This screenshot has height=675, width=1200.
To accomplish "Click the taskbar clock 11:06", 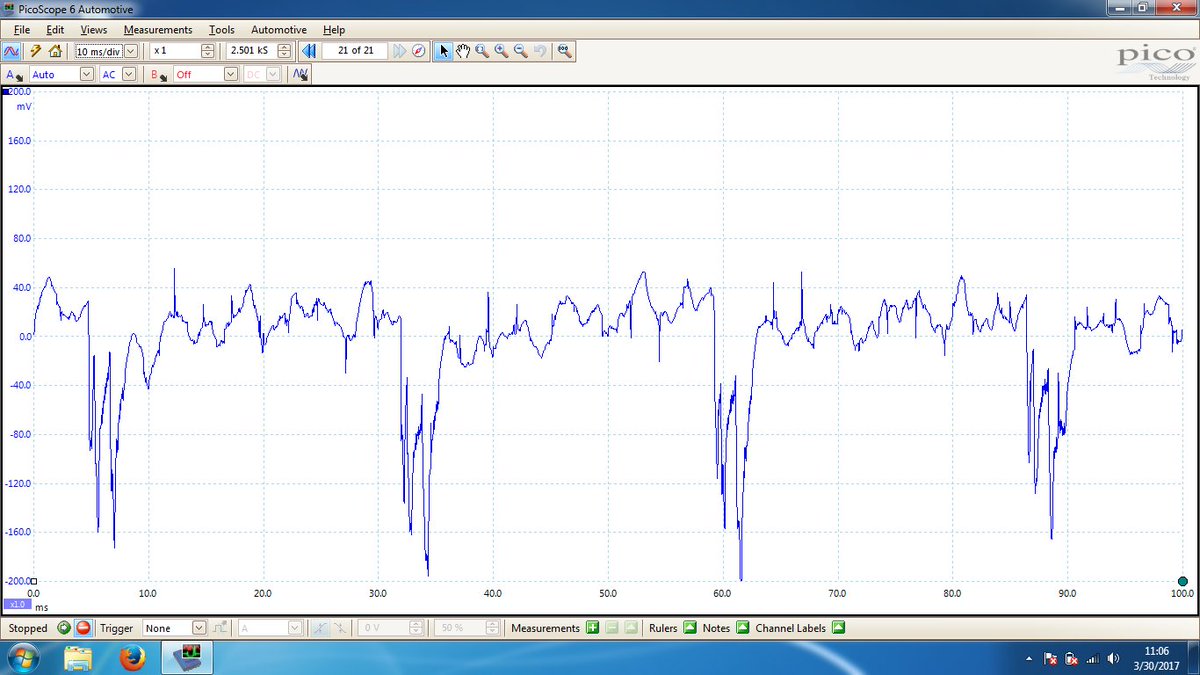I will coord(1158,651).
